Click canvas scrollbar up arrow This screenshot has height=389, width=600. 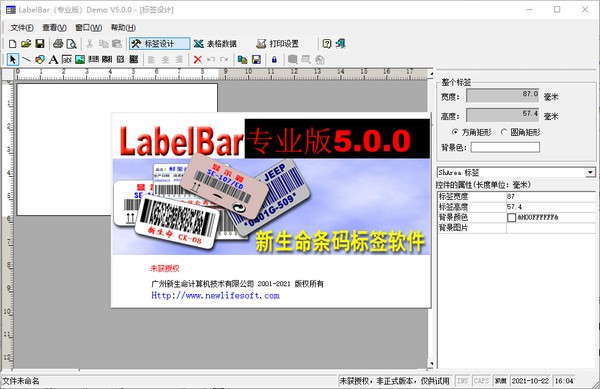tap(431, 73)
